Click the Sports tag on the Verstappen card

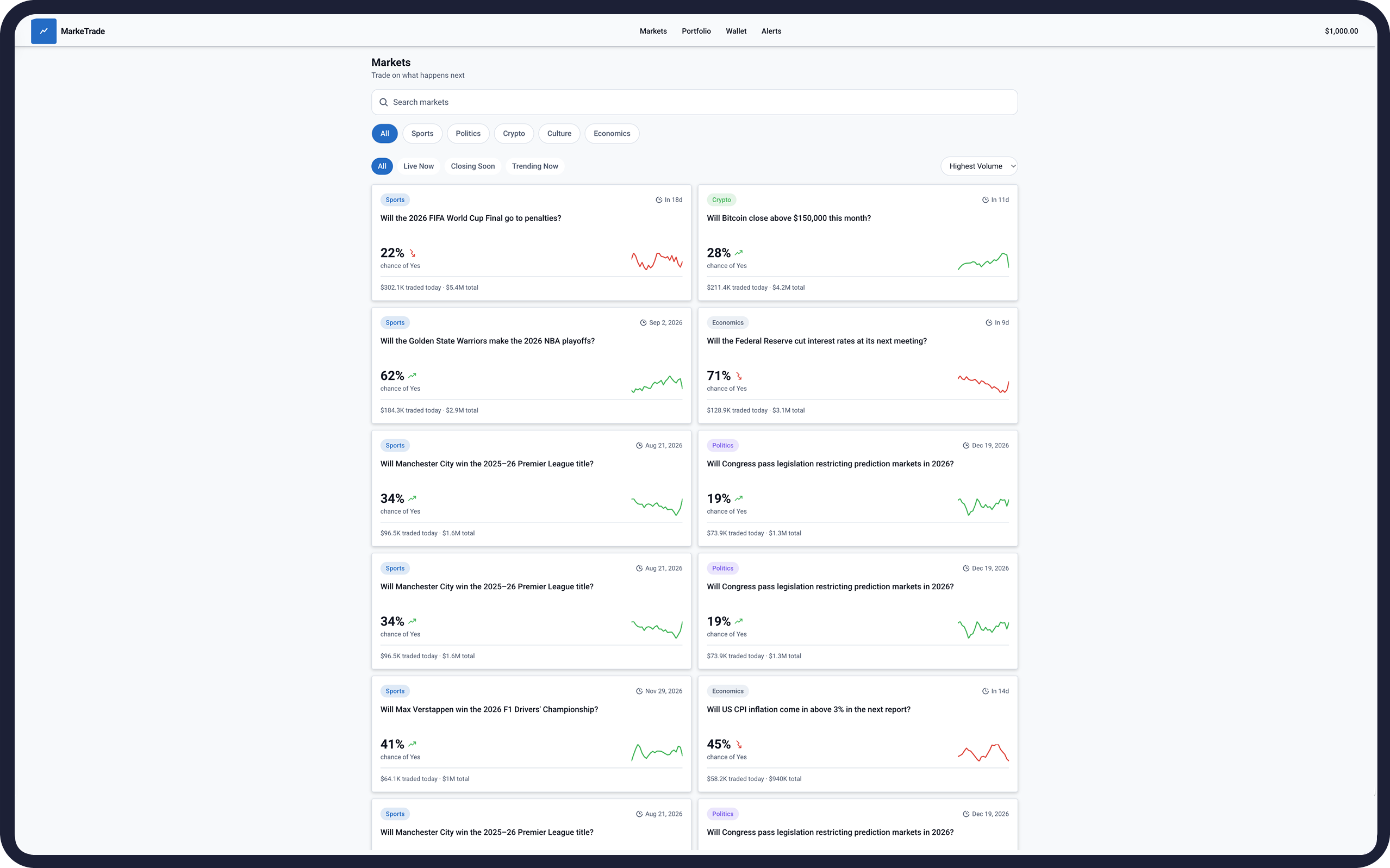[395, 691]
